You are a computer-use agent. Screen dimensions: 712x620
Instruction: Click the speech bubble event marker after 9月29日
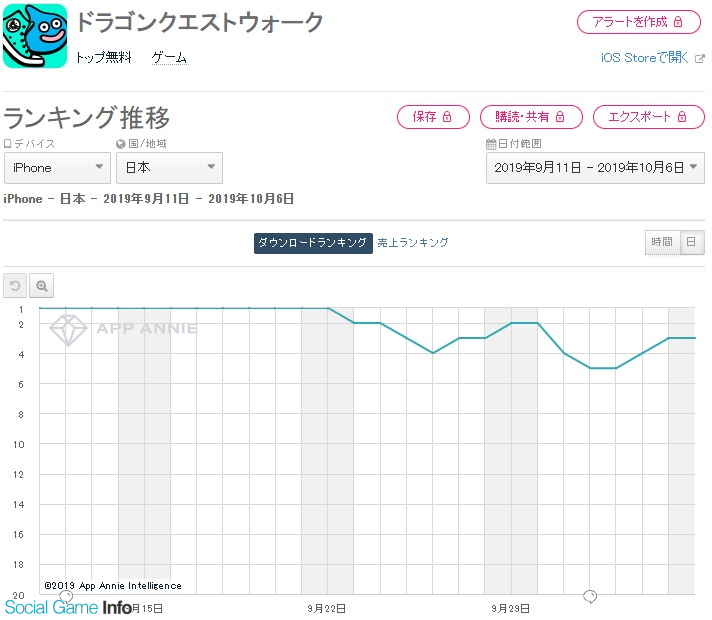[x=590, y=596]
